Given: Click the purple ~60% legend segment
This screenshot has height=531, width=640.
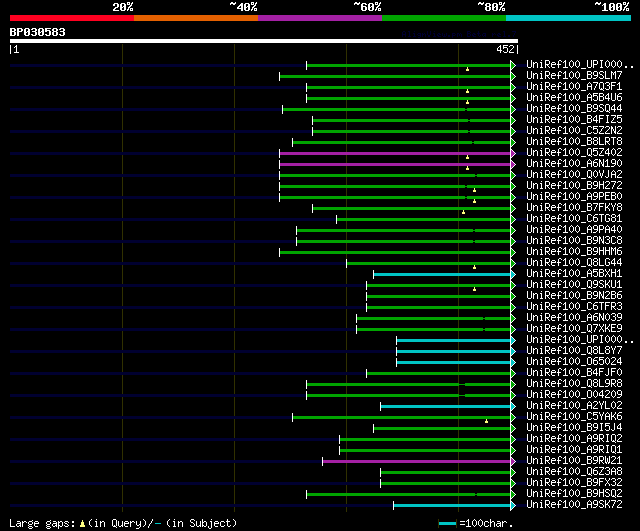Looking at the screenshot, I should pos(320,18).
